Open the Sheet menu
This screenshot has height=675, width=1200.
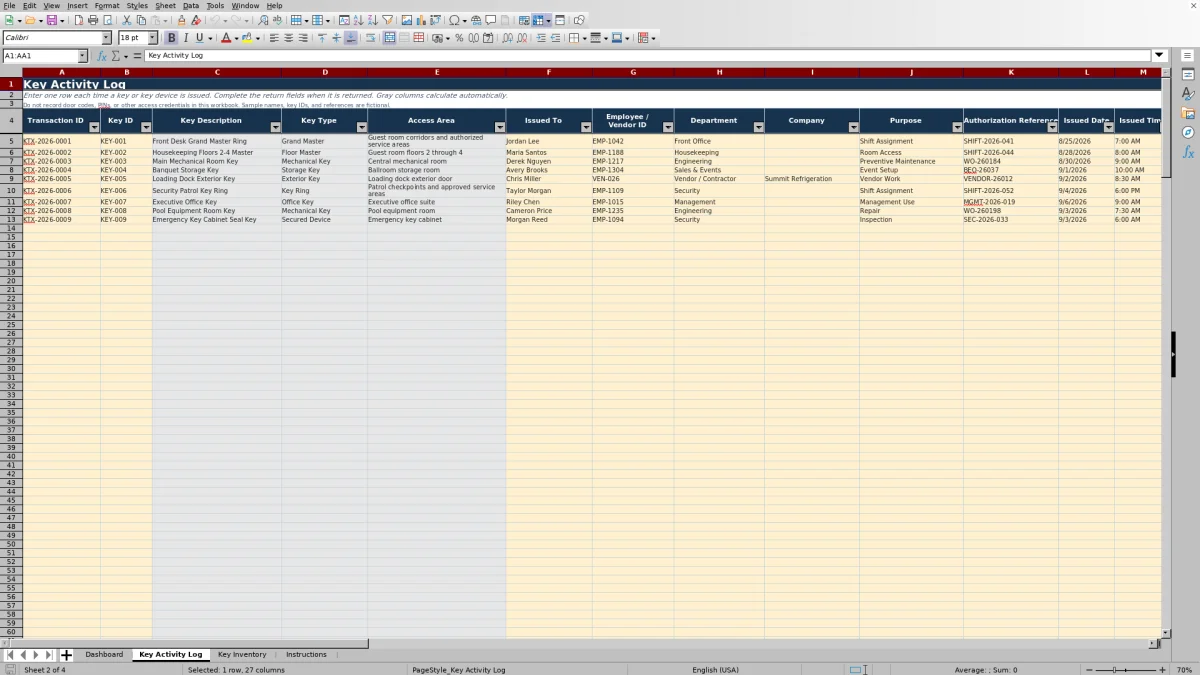point(165,5)
